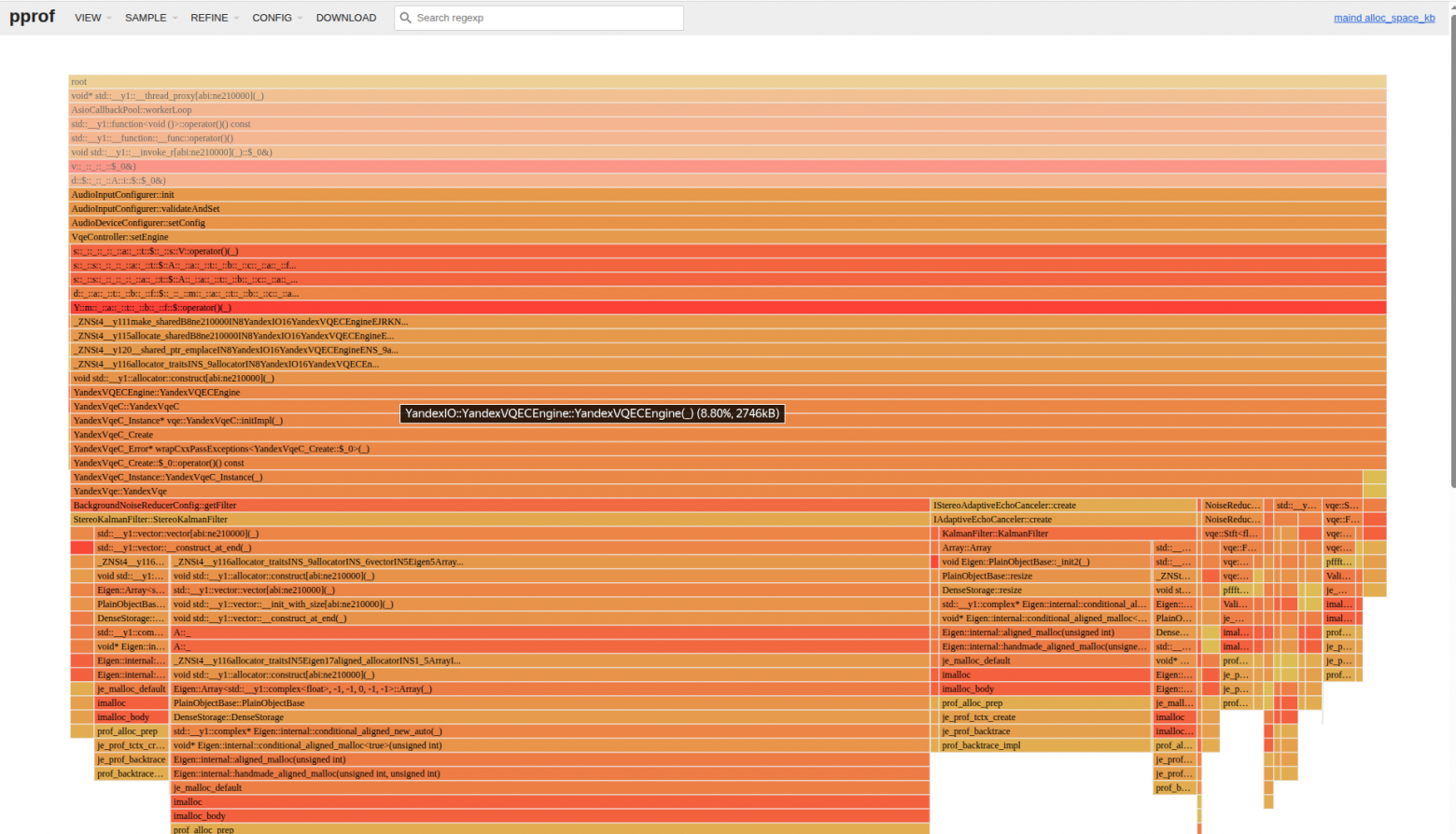Select the je_prof_tctx_create frame under KalmanFilter
Viewport: 1456px width, 834px height.
click(1045, 717)
